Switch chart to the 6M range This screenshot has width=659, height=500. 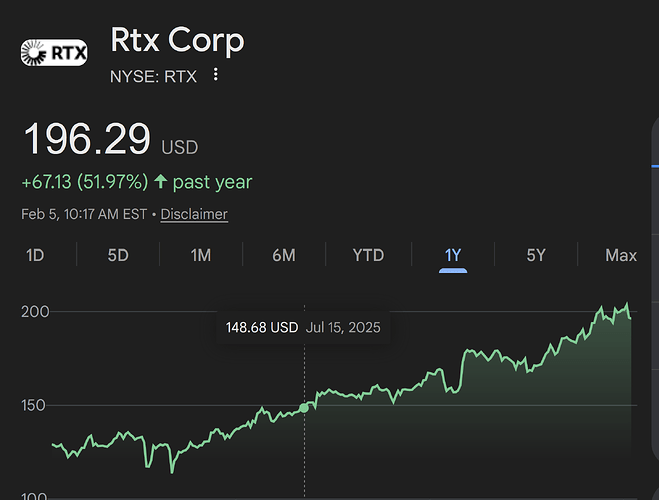click(x=283, y=255)
